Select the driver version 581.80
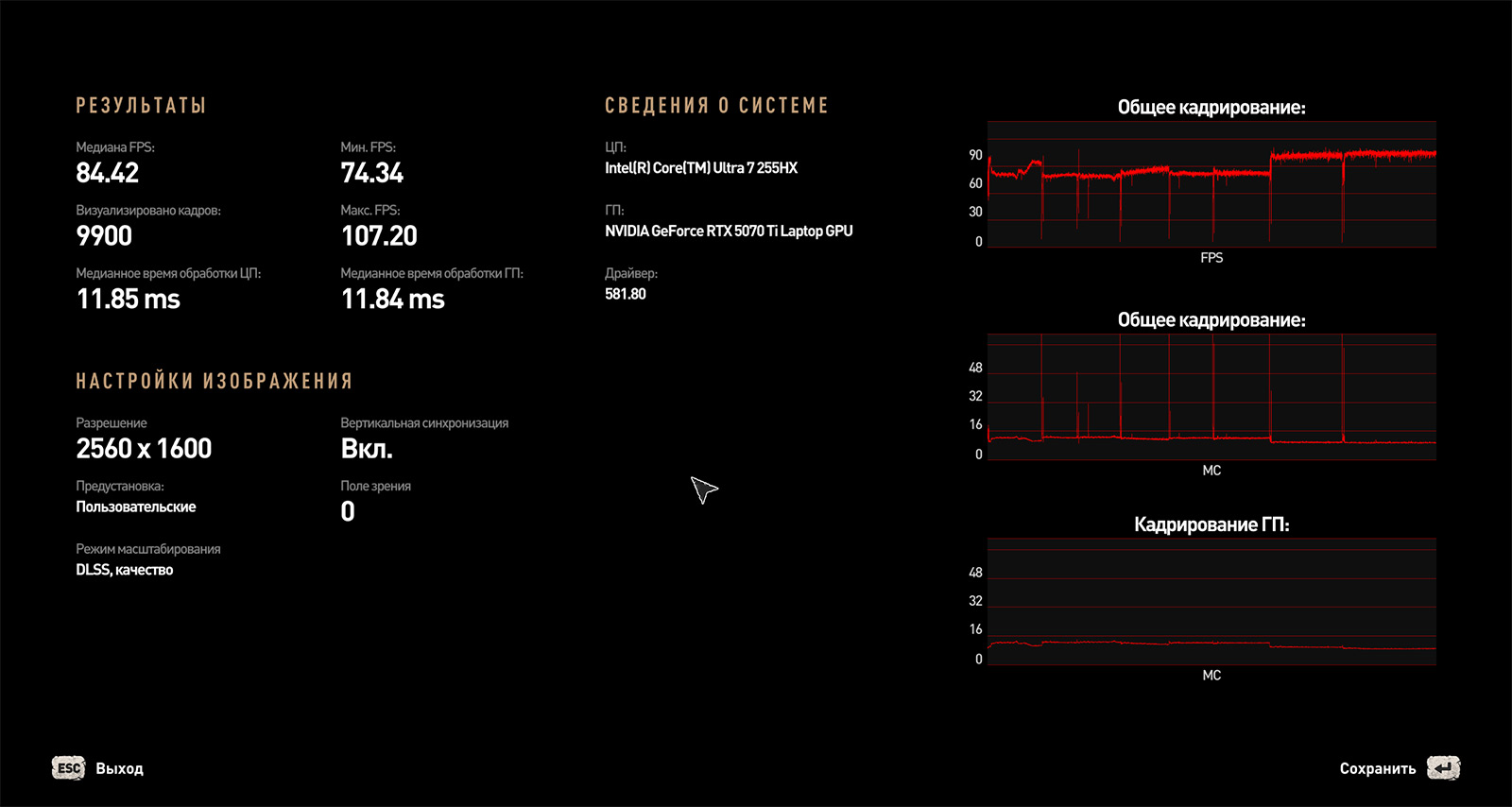Viewport: 1512px width, 807px height. [626, 294]
